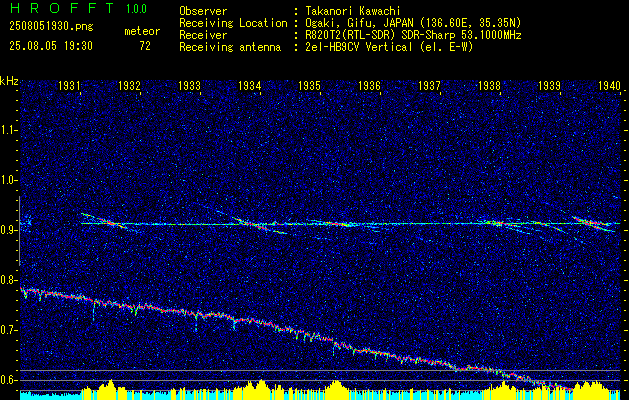
Task: Click the 1.0 kHz axis label
Action: [9, 180]
